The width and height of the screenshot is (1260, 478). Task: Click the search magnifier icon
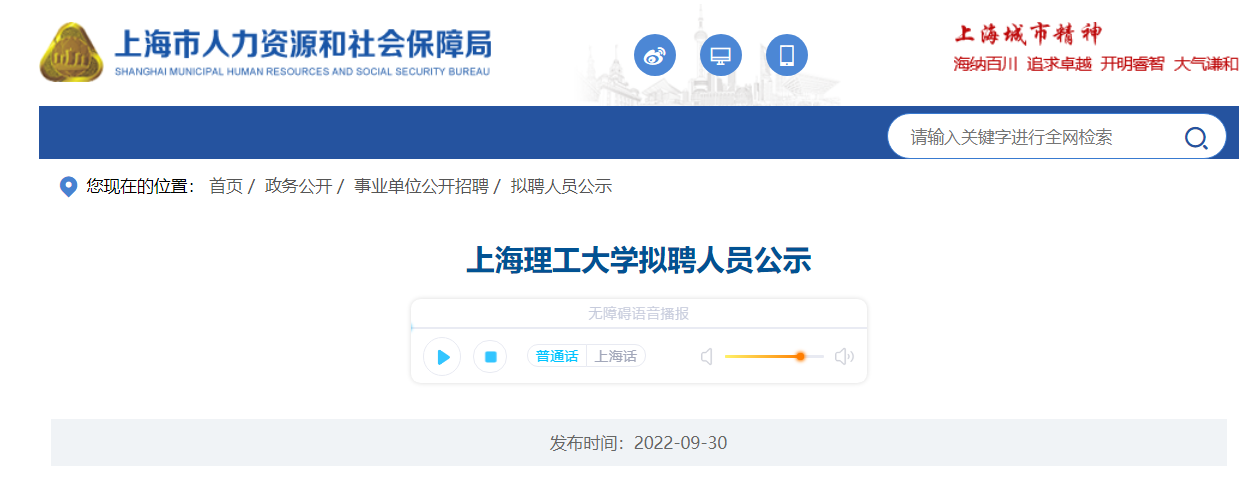coord(1196,138)
